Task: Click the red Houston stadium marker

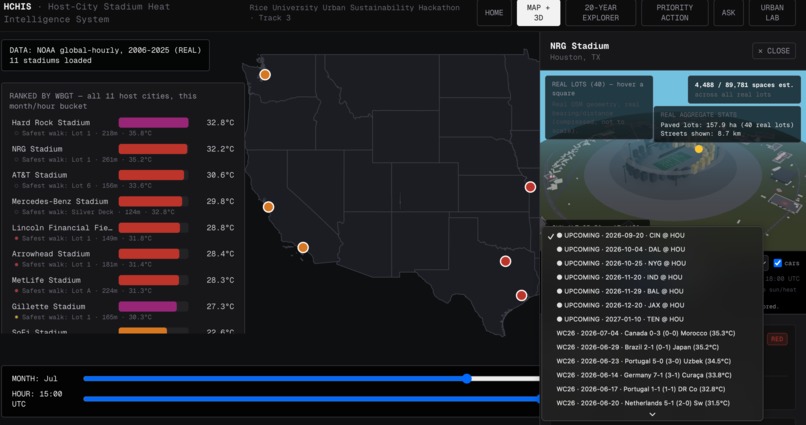Action: pyautogui.click(x=521, y=295)
